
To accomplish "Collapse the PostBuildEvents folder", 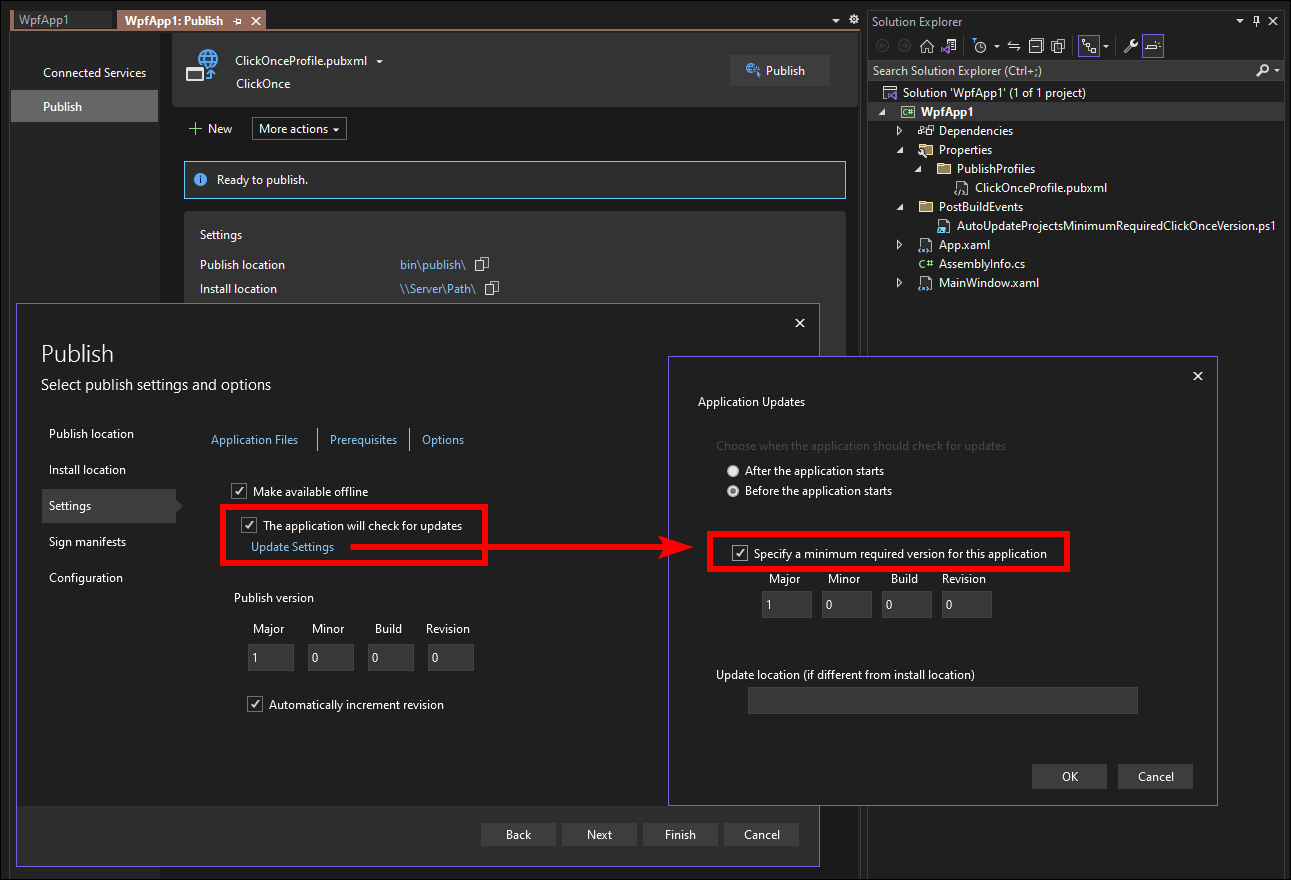I will tap(899, 207).
